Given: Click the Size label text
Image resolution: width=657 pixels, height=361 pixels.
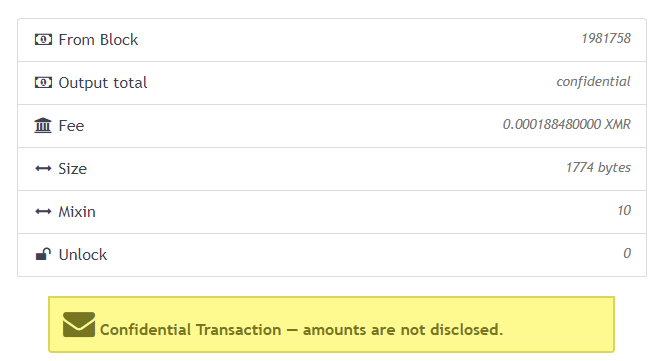Looking at the screenshot, I should [x=72, y=169].
